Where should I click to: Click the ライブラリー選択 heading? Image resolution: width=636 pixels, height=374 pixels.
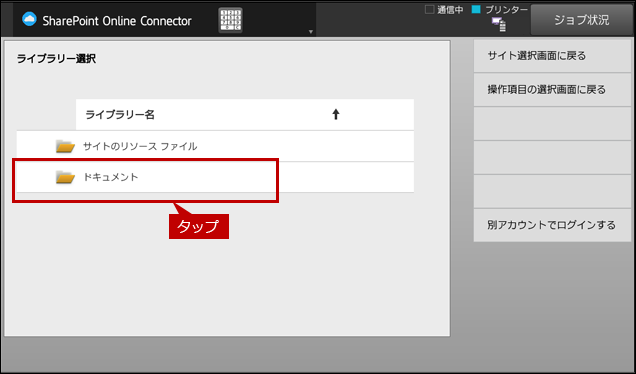pos(56,59)
